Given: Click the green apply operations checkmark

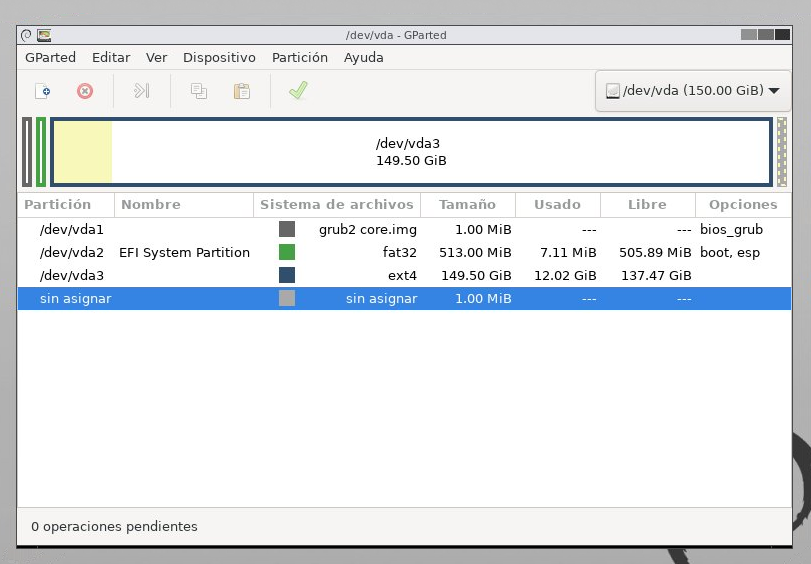Looking at the screenshot, I should pyautogui.click(x=297, y=91).
